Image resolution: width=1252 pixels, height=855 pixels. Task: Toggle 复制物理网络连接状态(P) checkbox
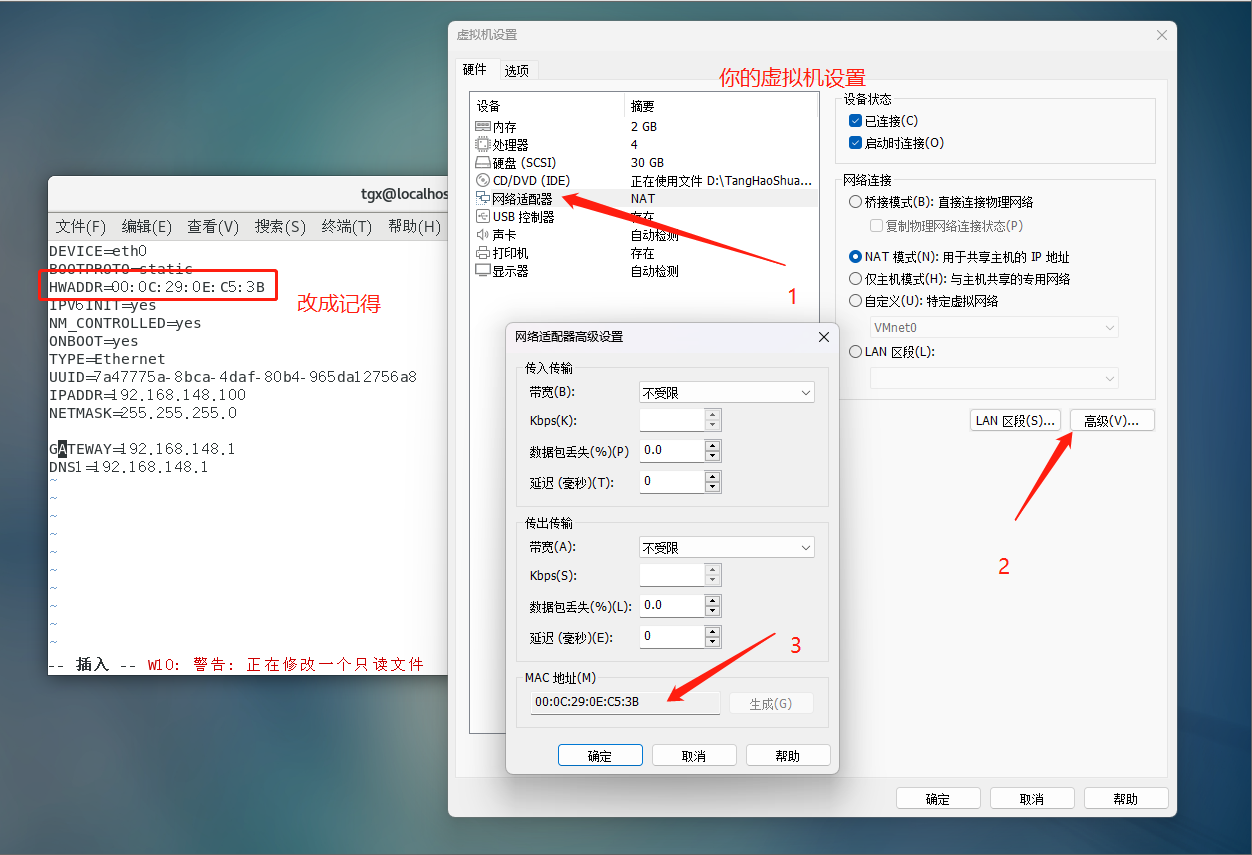coord(877,226)
